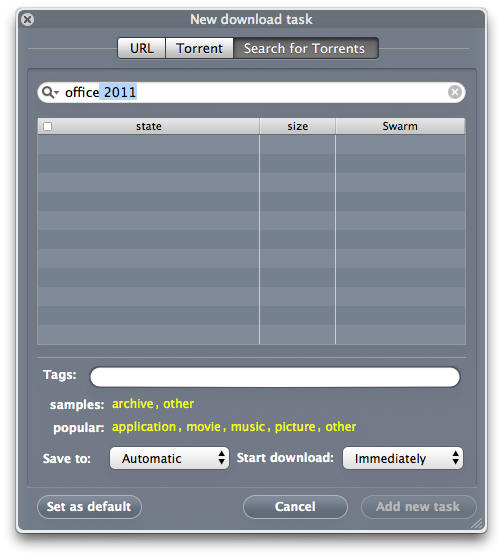Toggle the select-all checkbox in state header
The height and width of the screenshot is (557, 503).
(47, 126)
